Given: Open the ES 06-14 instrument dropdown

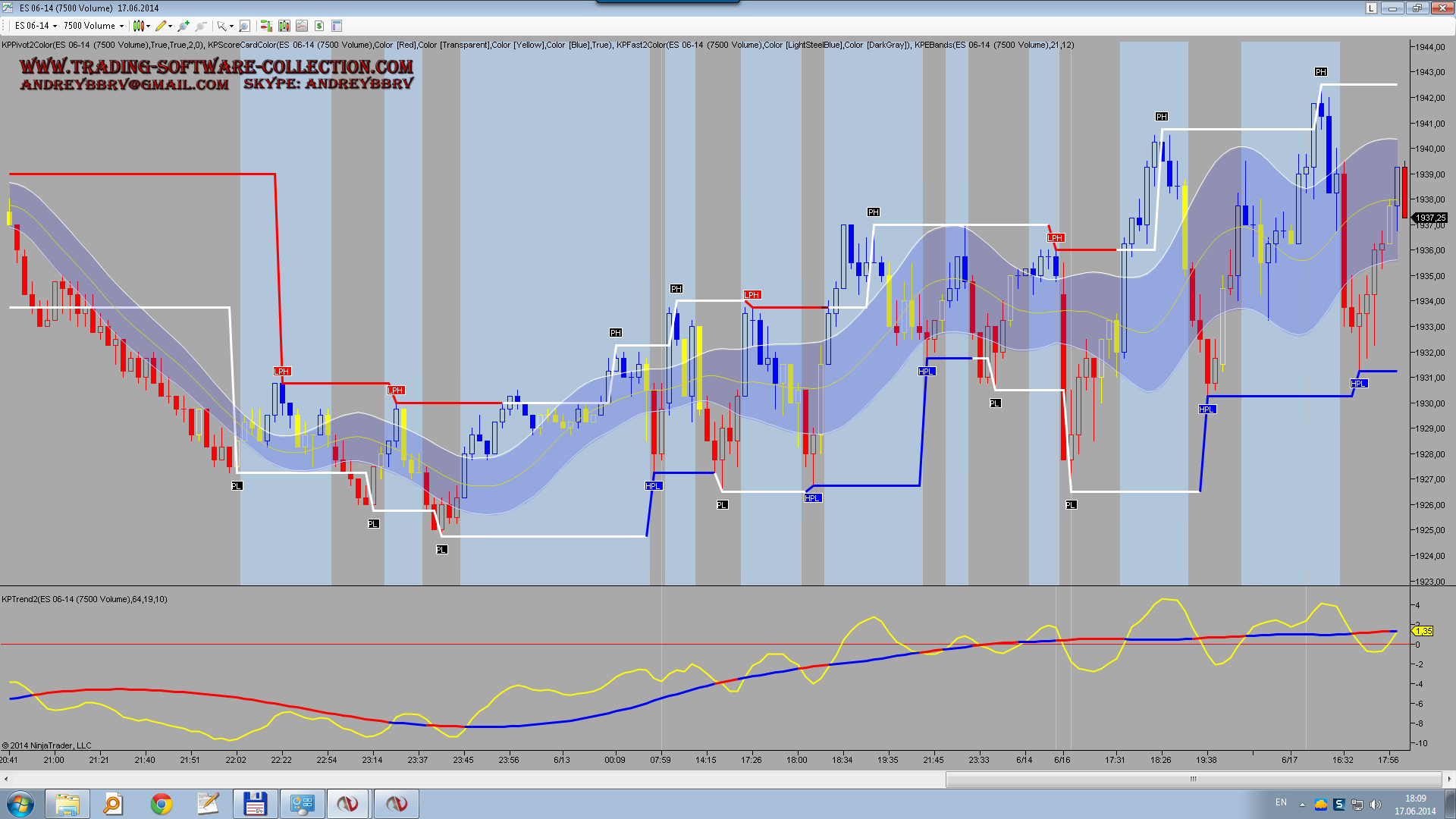Looking at the screenshot, I should pos(36,26).
